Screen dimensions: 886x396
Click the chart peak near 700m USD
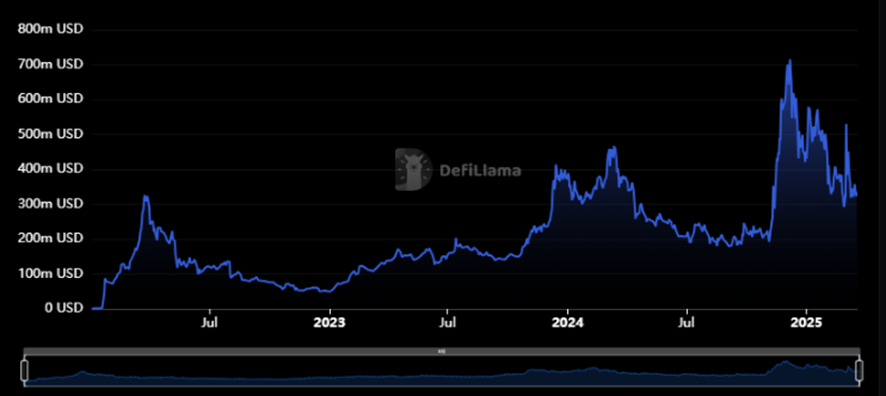click(x=789, y=60)
